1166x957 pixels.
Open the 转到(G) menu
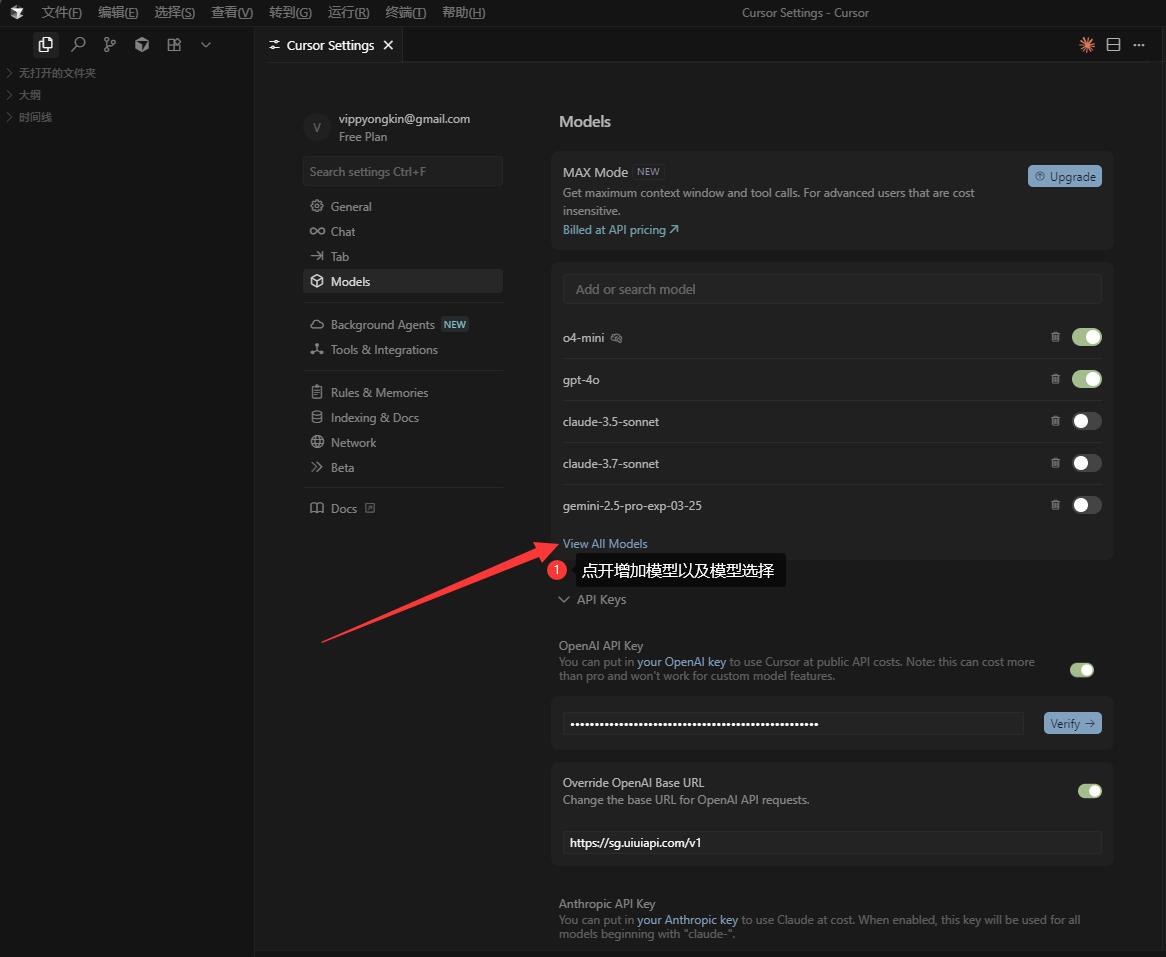(290, 13)
